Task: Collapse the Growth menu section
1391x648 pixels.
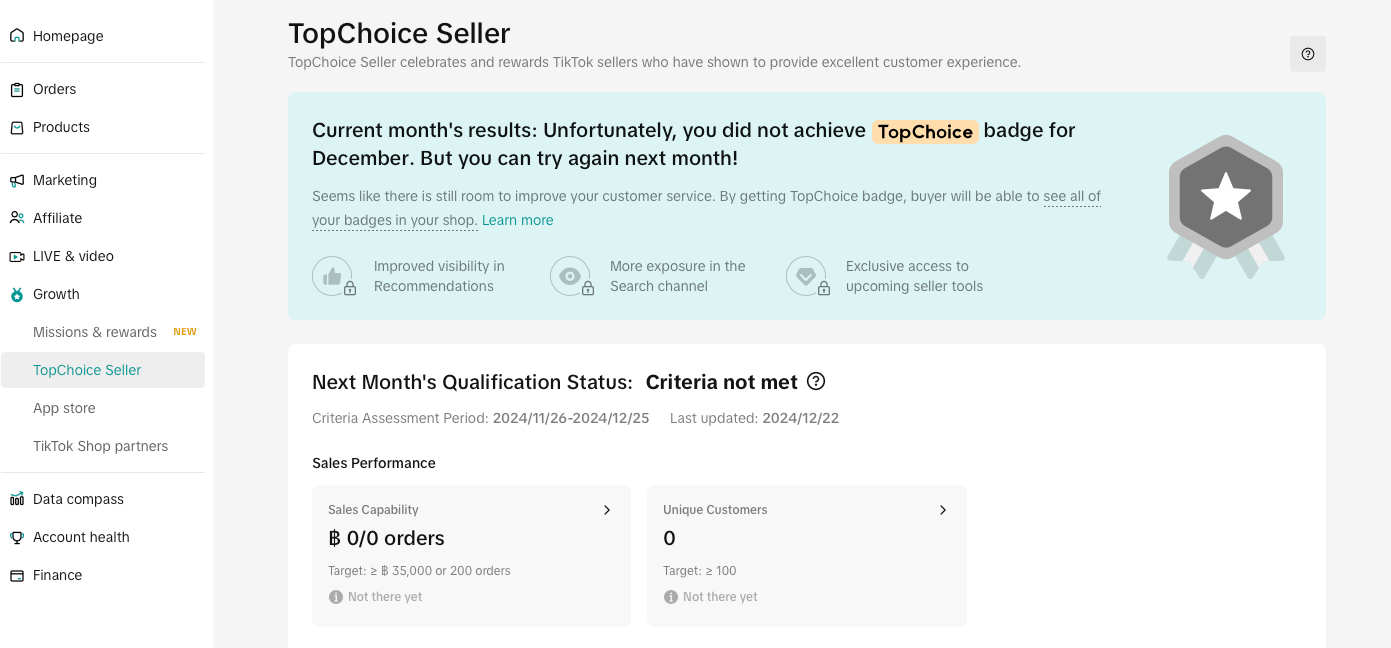Action: coord(56,294)
